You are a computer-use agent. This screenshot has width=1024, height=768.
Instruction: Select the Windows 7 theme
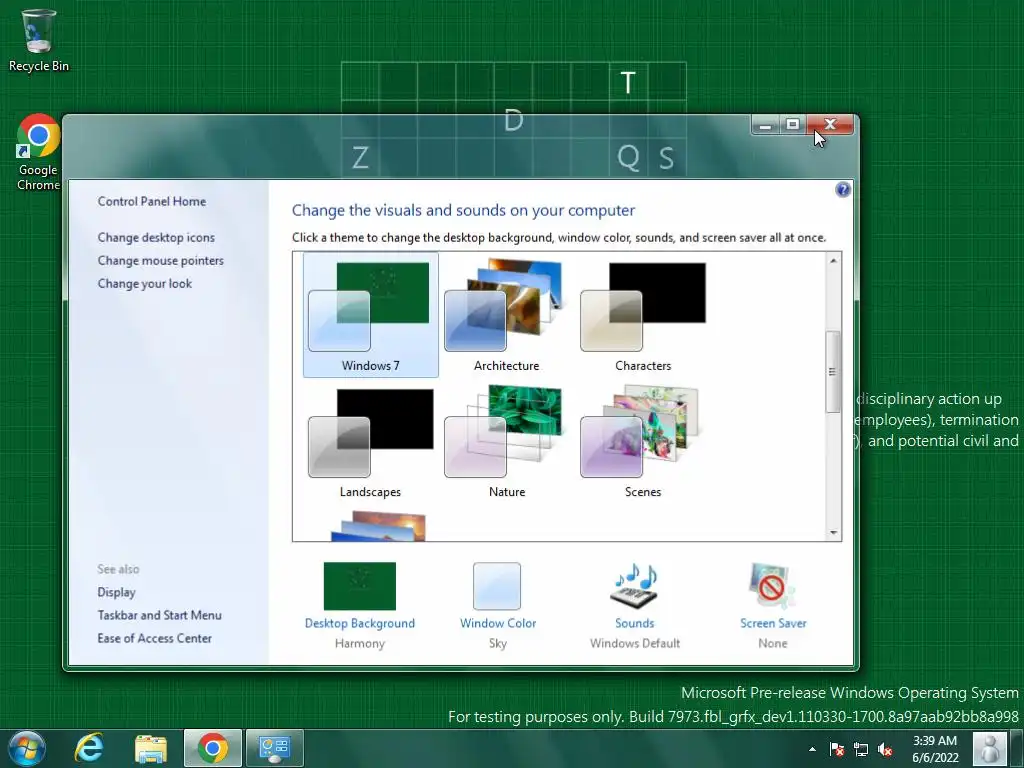[370, 315]
